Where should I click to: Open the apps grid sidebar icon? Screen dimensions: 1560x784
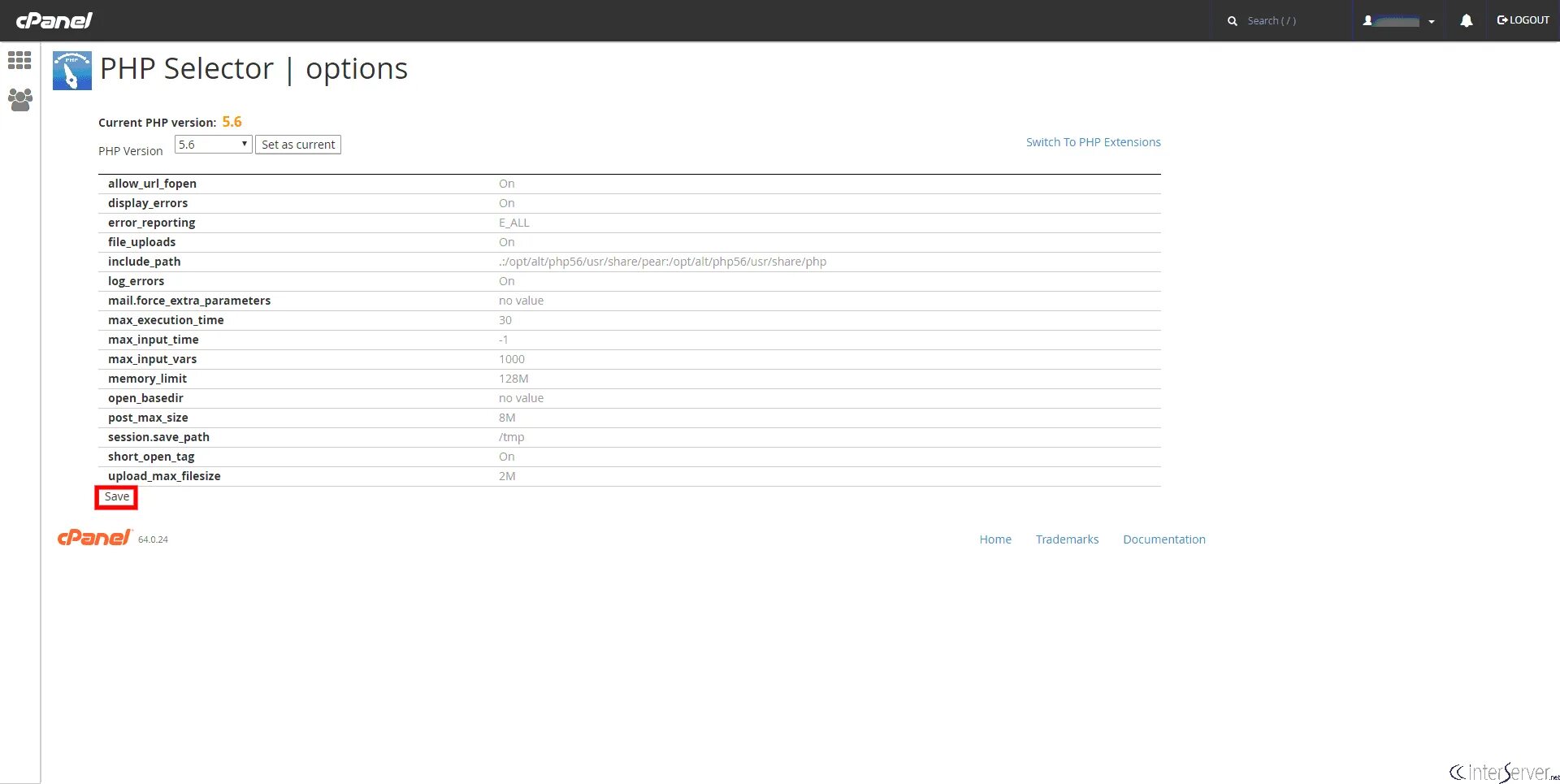pos(19,60)
